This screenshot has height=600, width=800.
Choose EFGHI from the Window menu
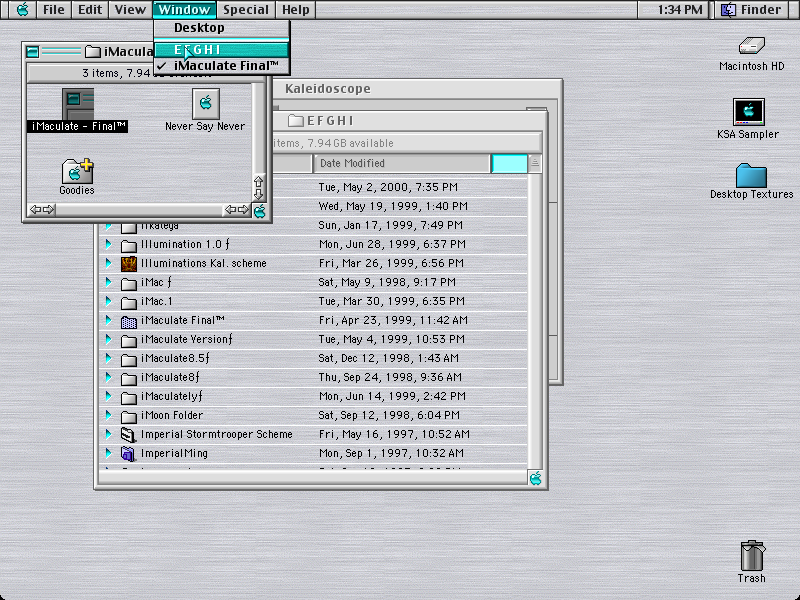[x=222, y=49]
